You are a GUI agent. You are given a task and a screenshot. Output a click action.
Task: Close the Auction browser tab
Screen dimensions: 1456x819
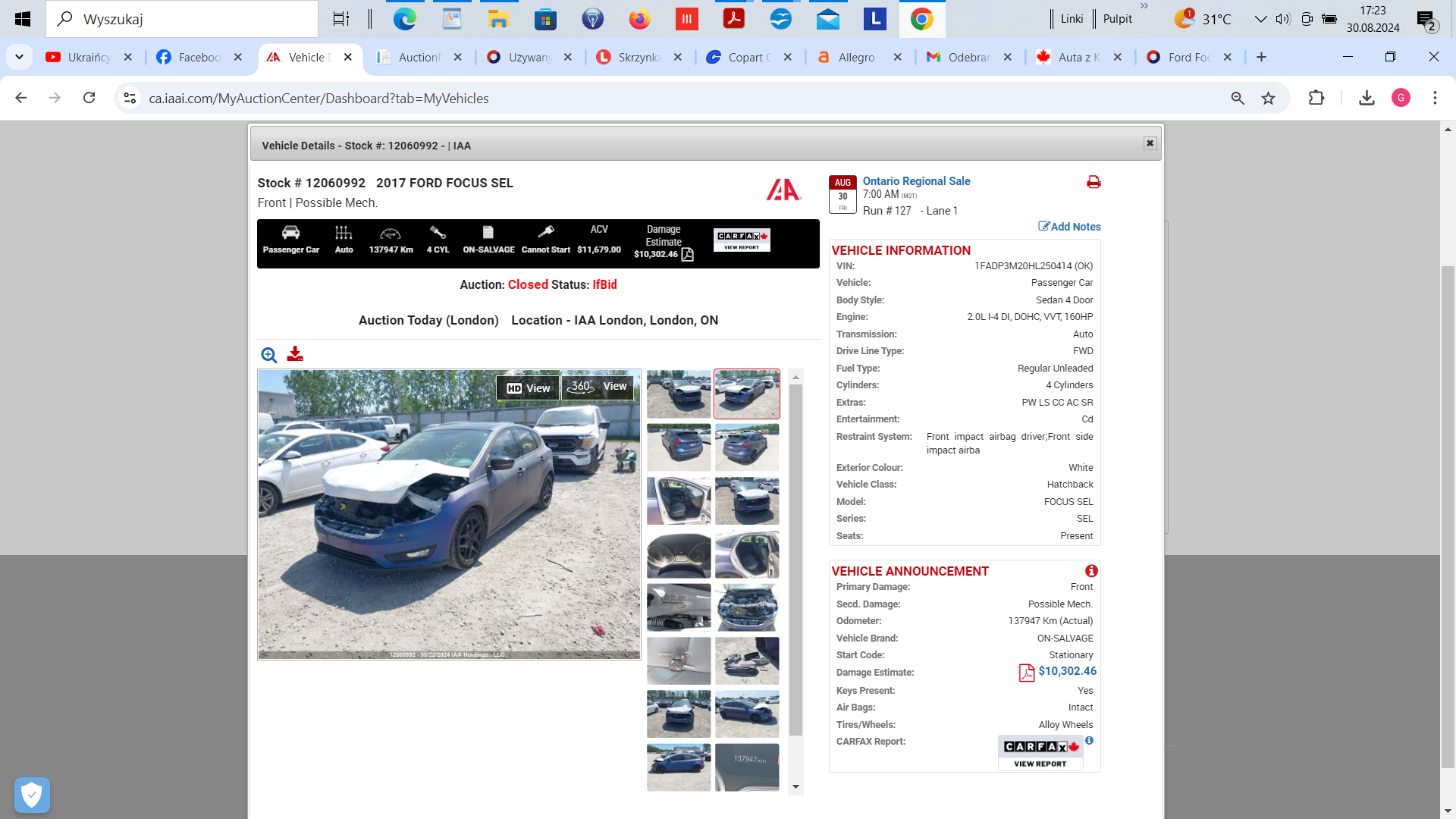coord(458,57)
